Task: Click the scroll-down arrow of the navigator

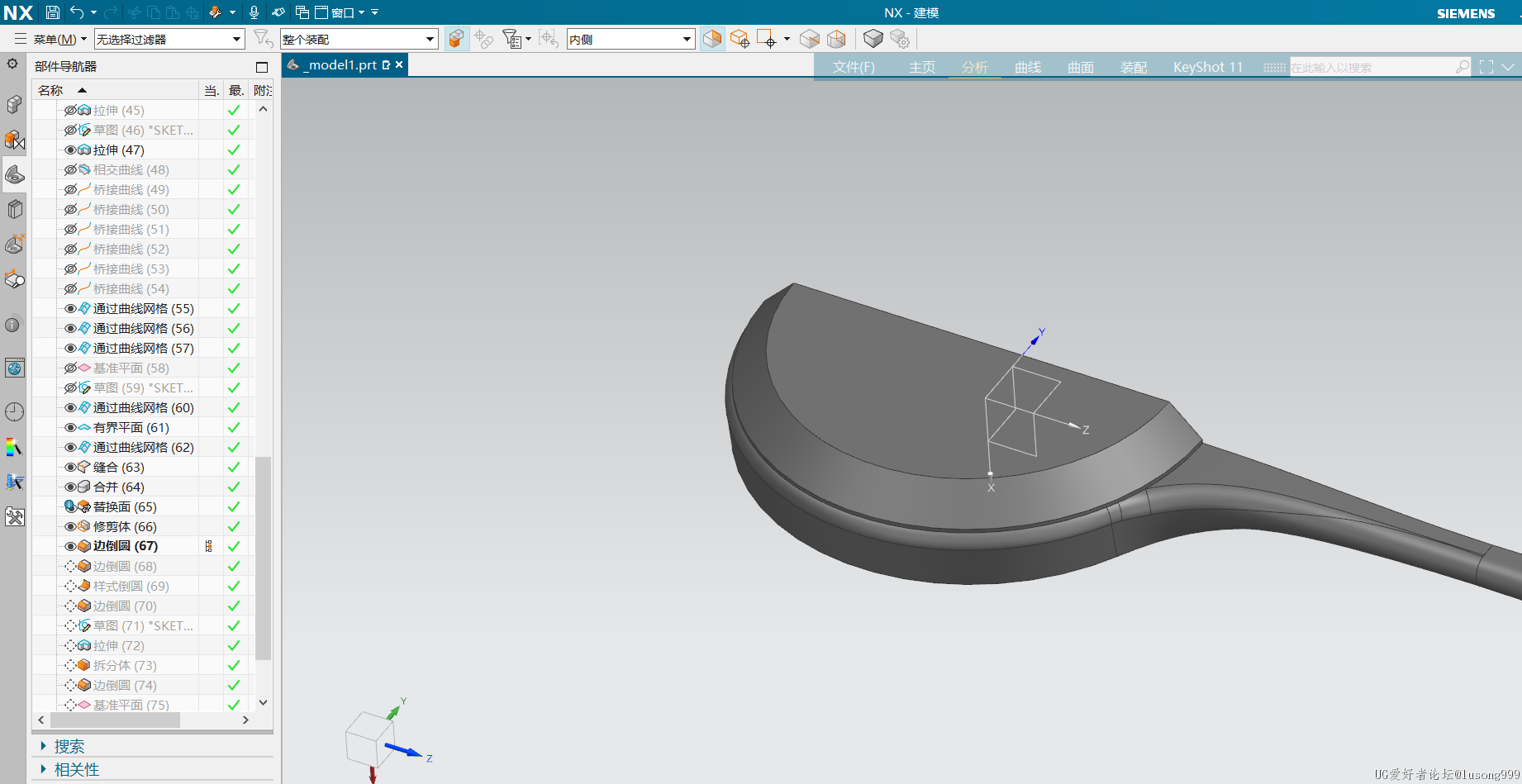Action: [x=263, y=703]
